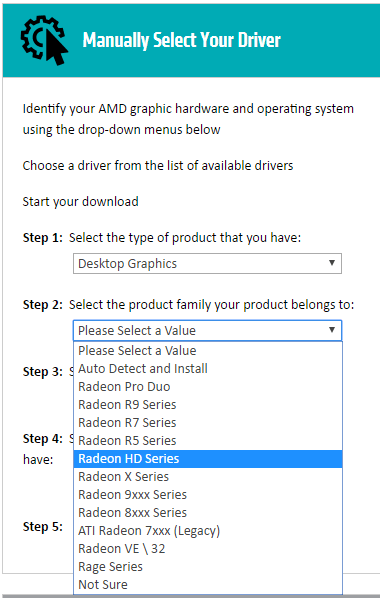Choose Radeon X Series entry
The width and height of the screenshot is (380, 598).
point(208,476)
